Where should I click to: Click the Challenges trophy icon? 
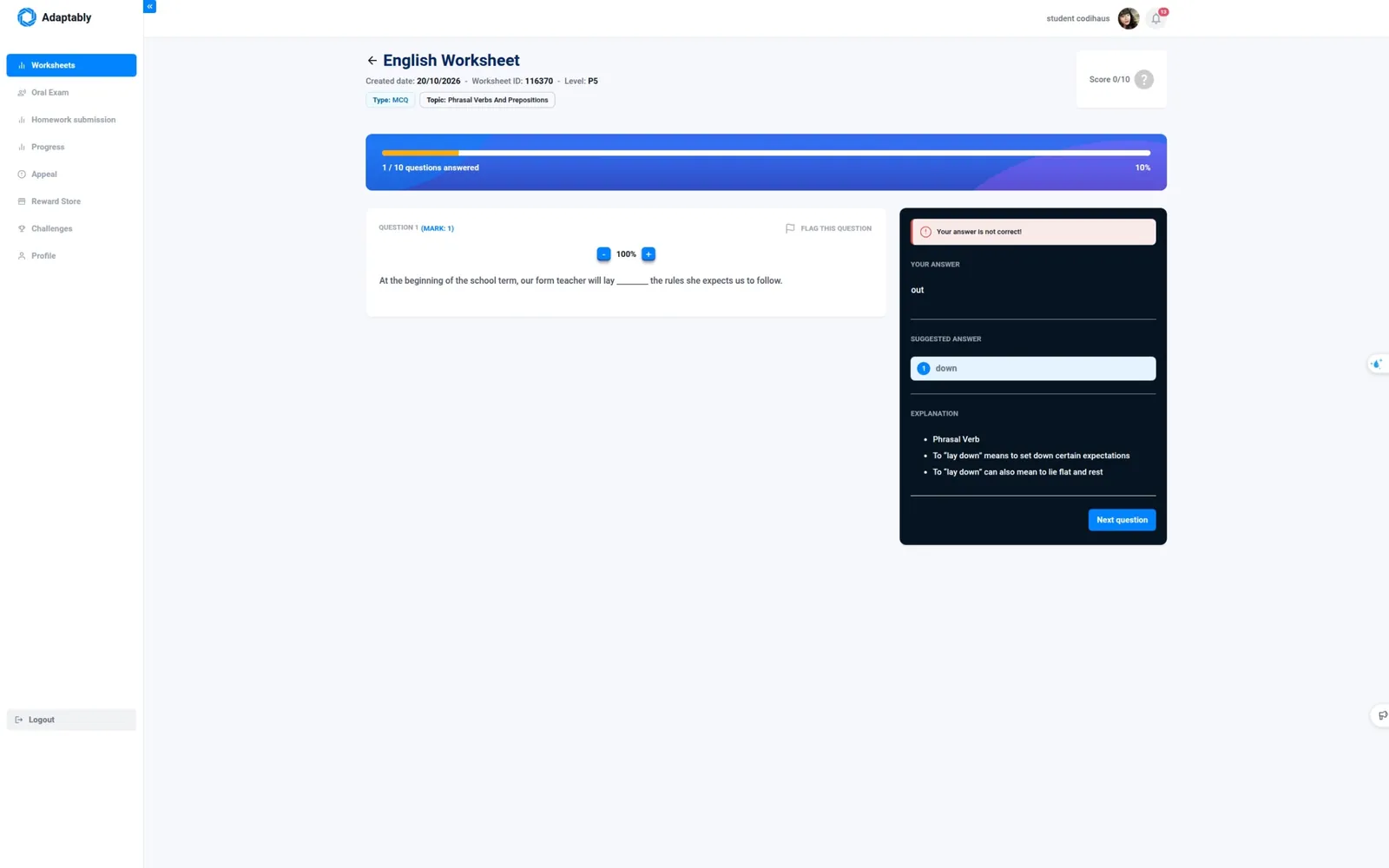click(22, 228)
